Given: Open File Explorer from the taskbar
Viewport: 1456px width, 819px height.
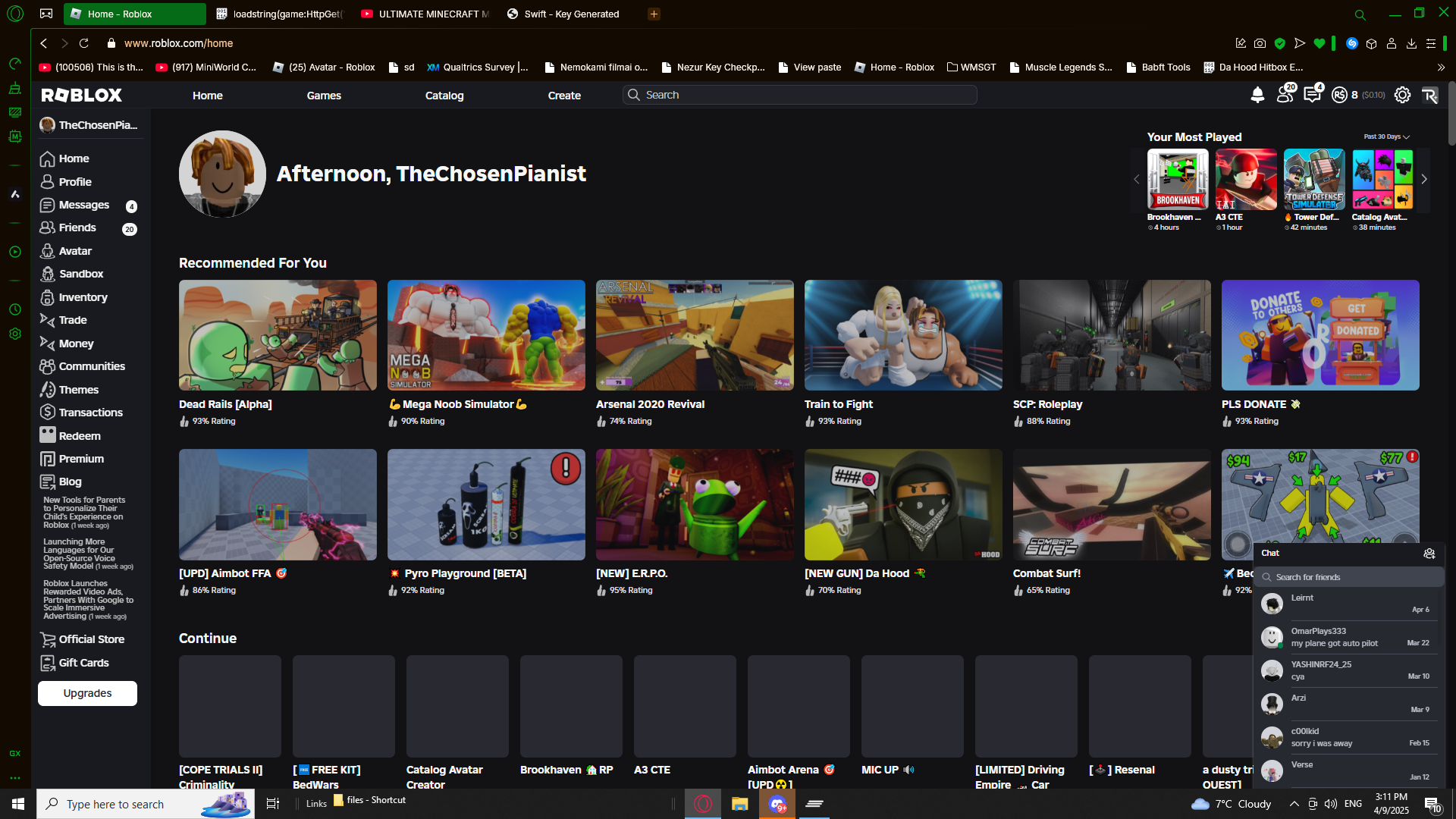Looking at the screenshot, I should pyautogui.click(x=739, y=804).
